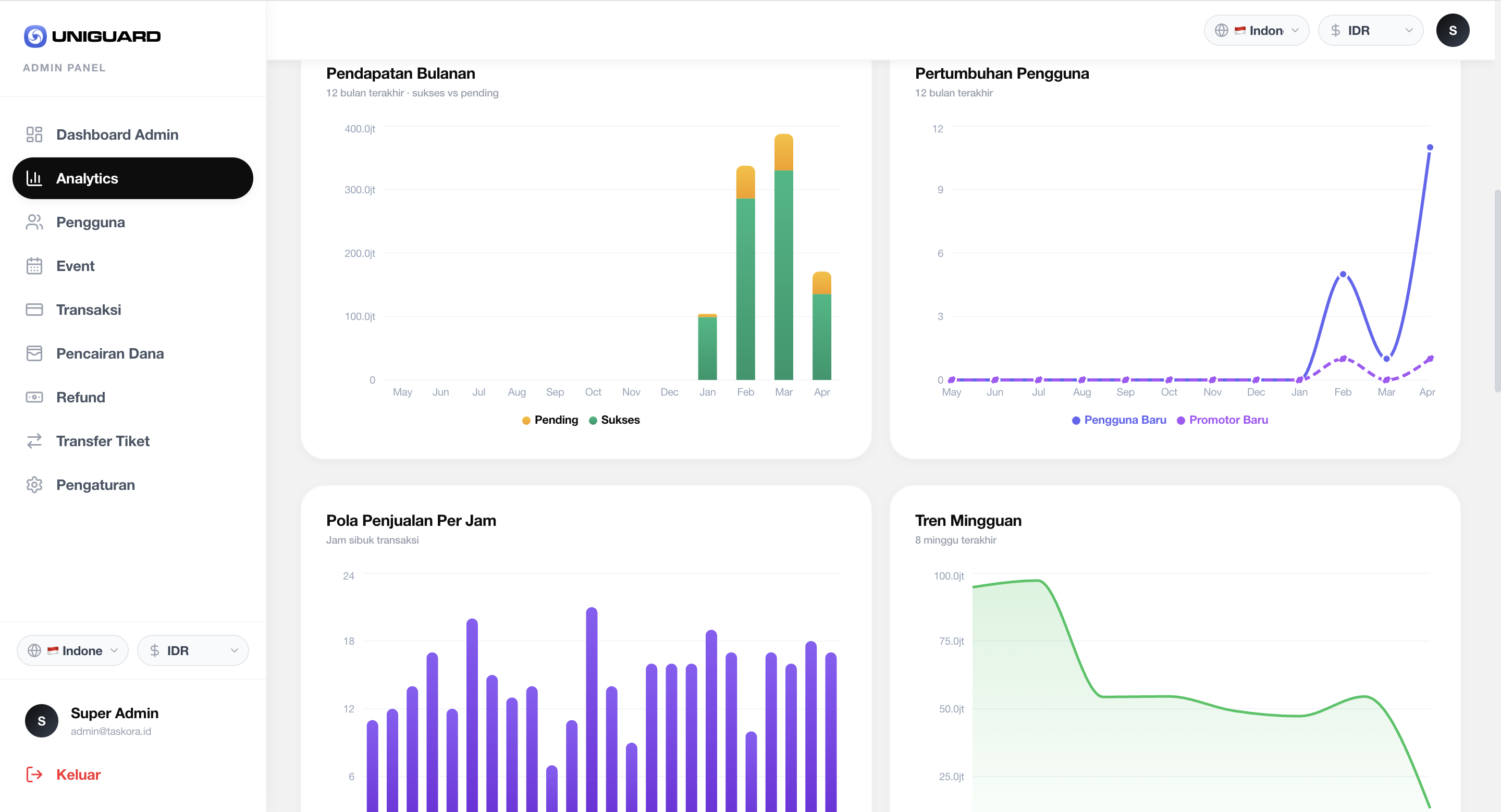
Task: Click the Transfer Tiket arrows icon
Action: point(34,441)
